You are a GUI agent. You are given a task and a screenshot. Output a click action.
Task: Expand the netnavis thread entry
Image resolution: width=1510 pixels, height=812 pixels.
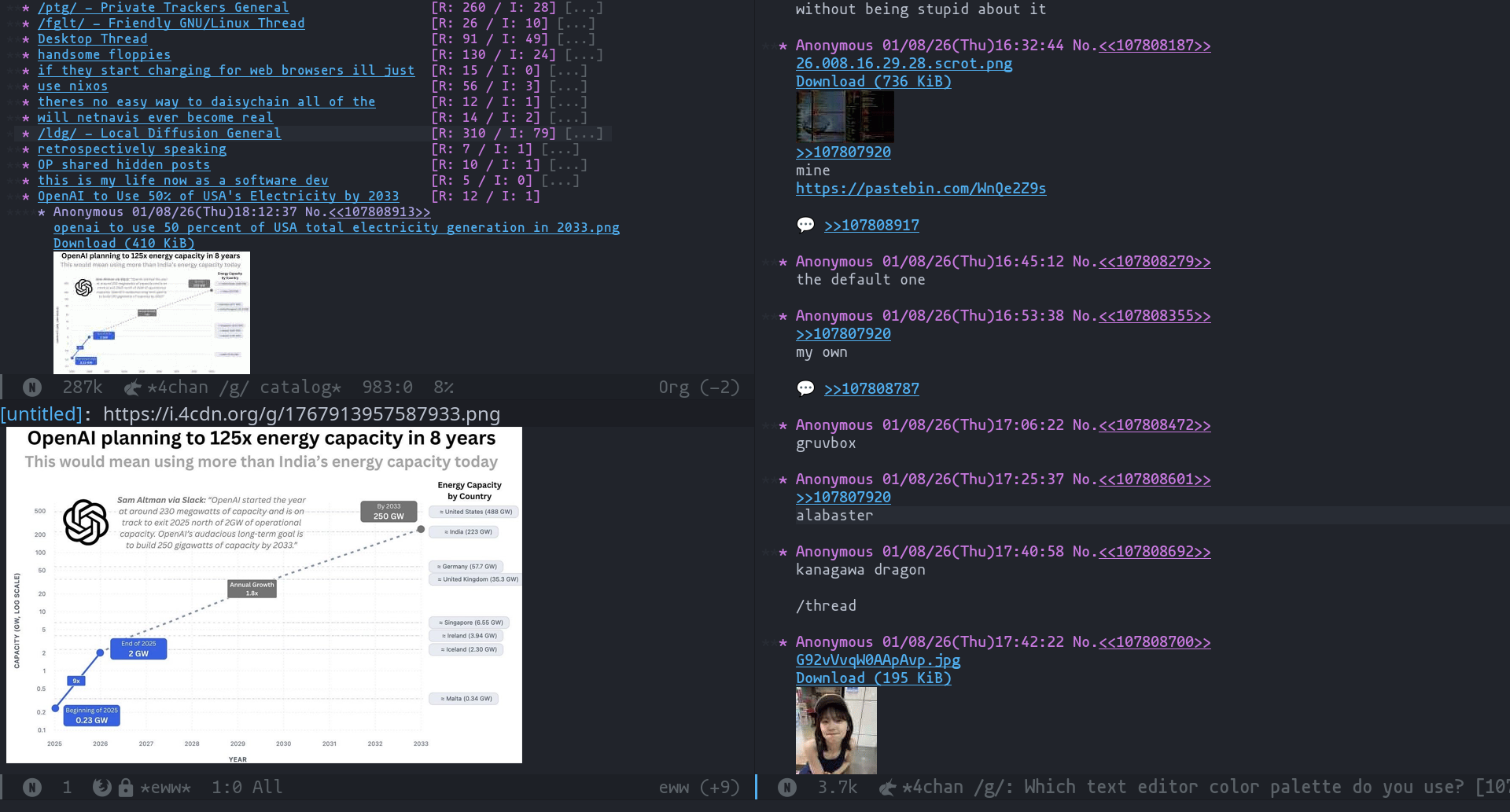[568, 118]
